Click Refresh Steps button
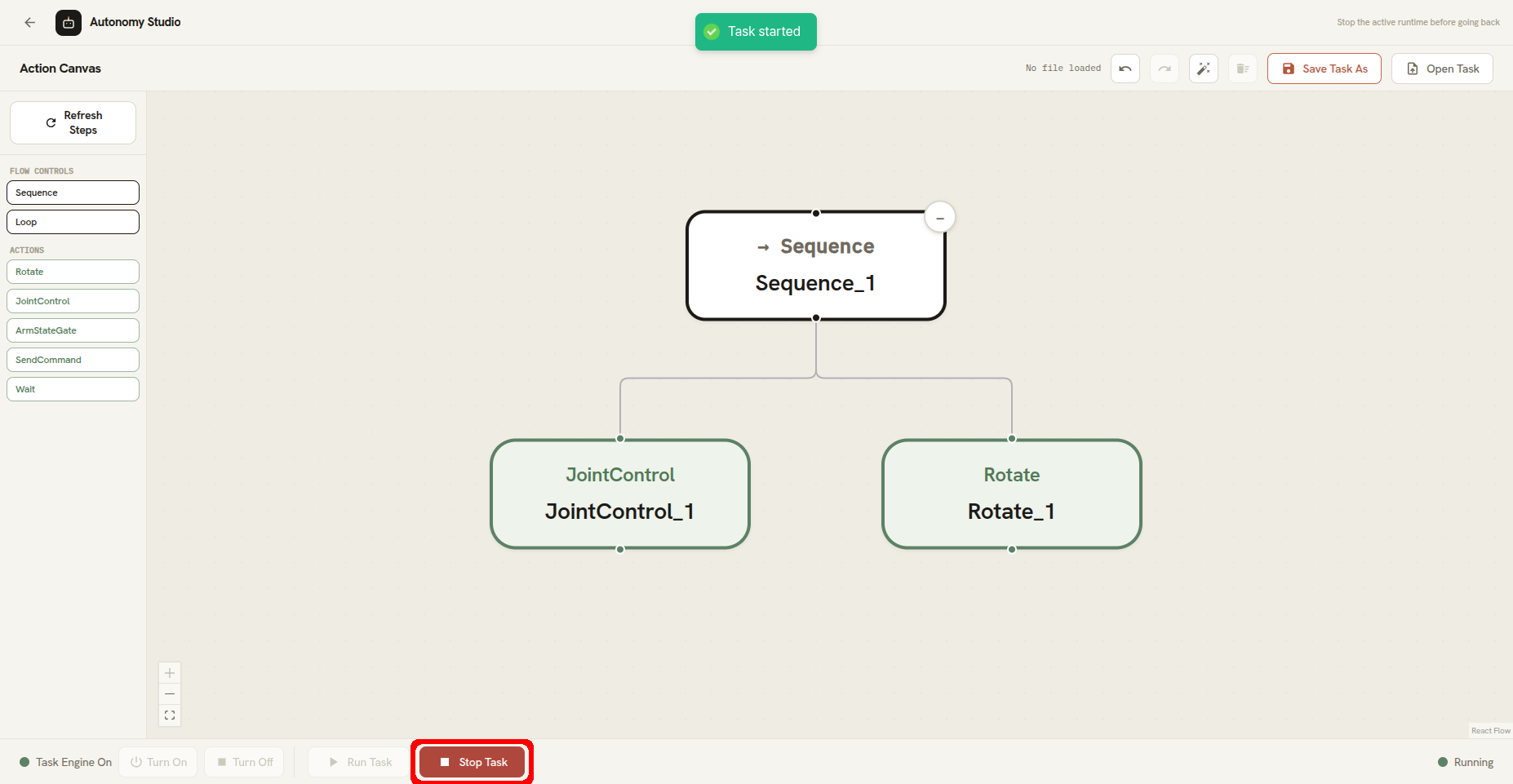The width and height of the screenshot is (1513, 784). [x=73, y=123]
